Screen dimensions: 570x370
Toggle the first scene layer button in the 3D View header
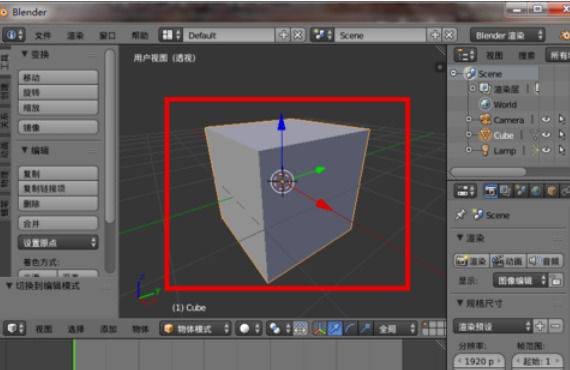pos(425,325)
